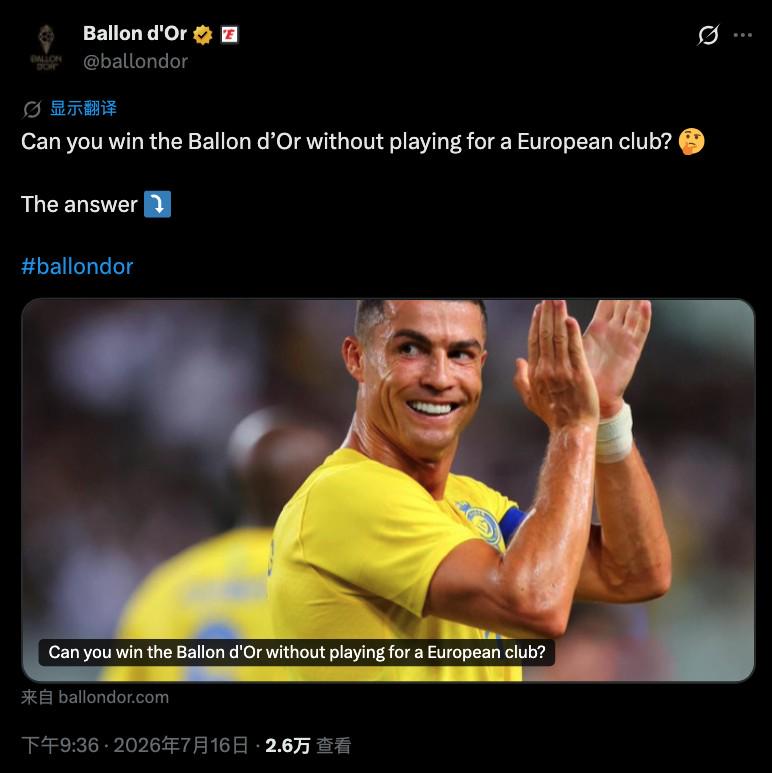The width and height of the screenshot is (772, 773).
Task: Click the L'Équipe affiliate badge icon
Action: [229, 35]
